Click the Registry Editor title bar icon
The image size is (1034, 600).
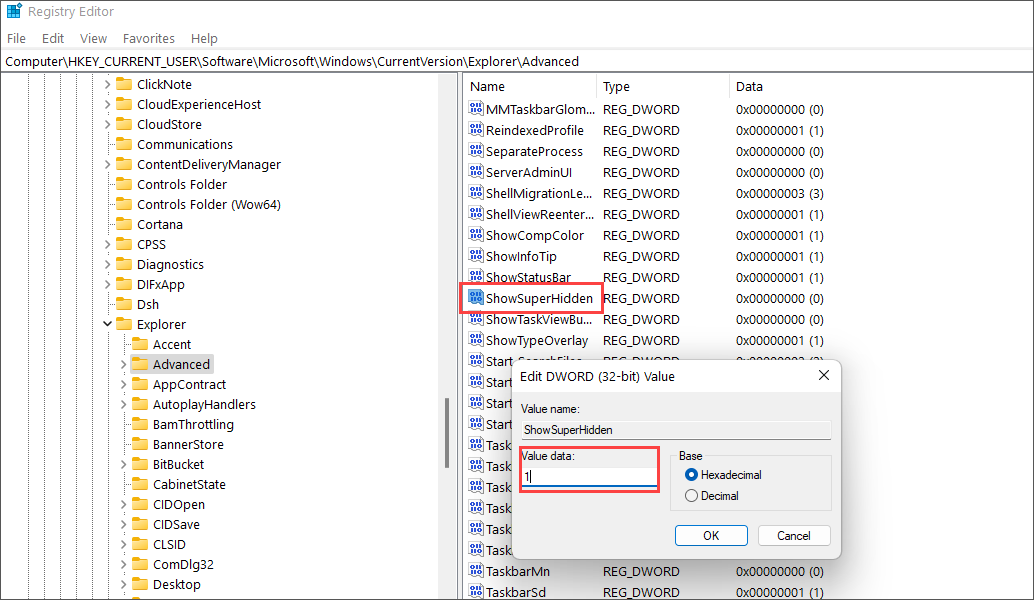11,11
